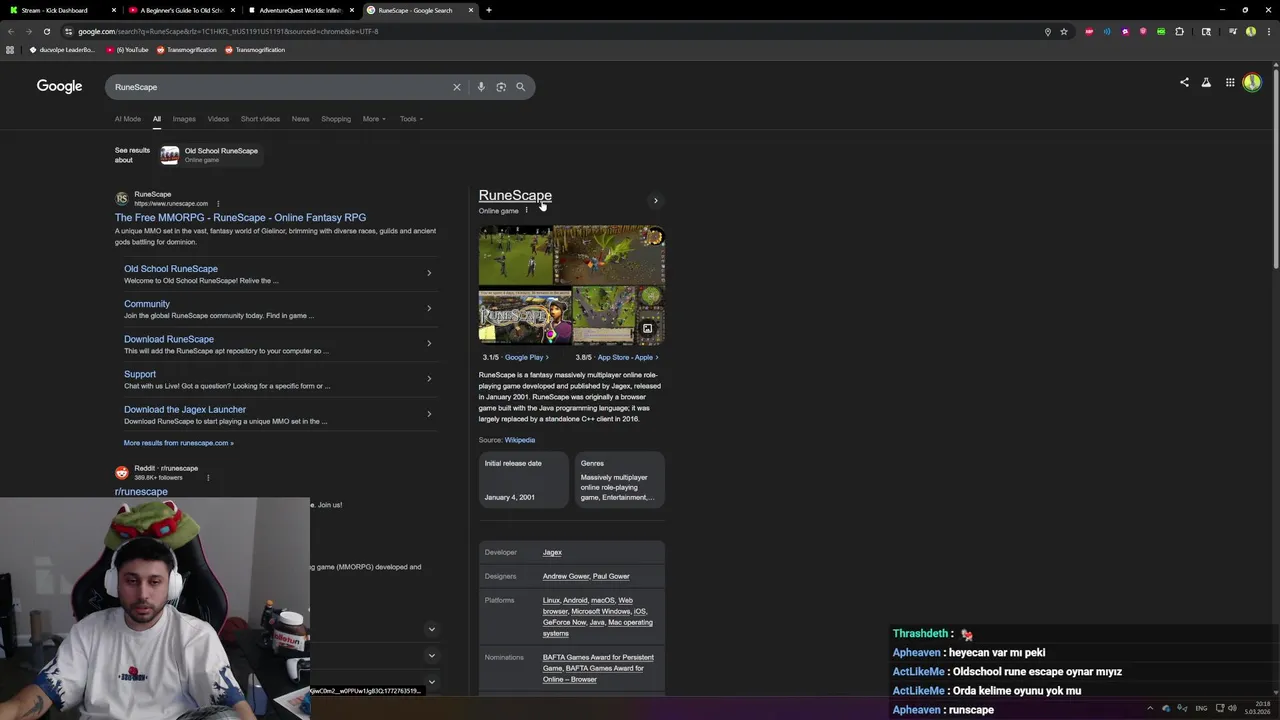Screen dimensions: 1280x720
Task: Click the knowledge panel three-dot options
Action: (526, 210)
